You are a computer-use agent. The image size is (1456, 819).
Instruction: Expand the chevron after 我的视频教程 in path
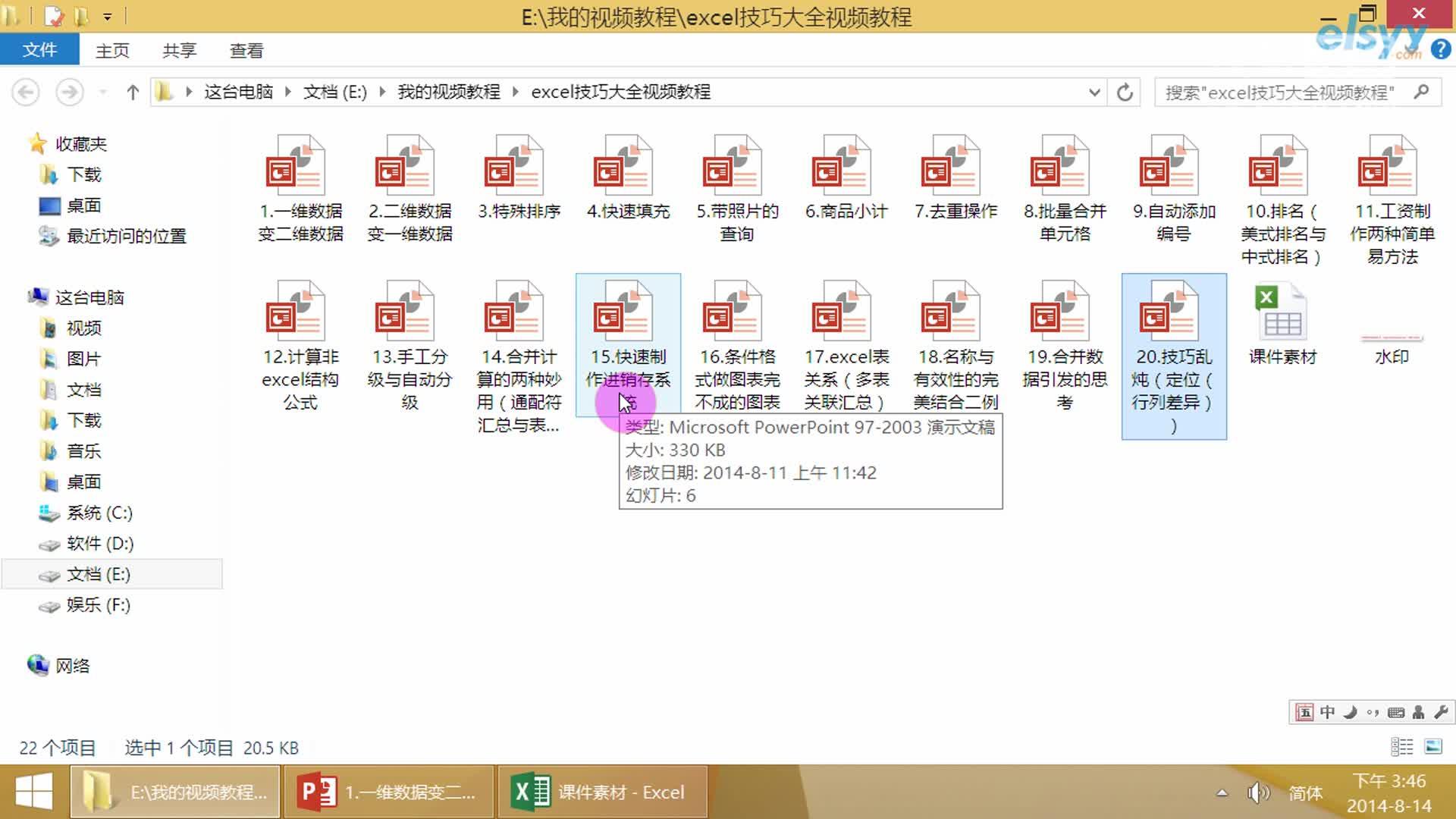[x=516, y=93]
